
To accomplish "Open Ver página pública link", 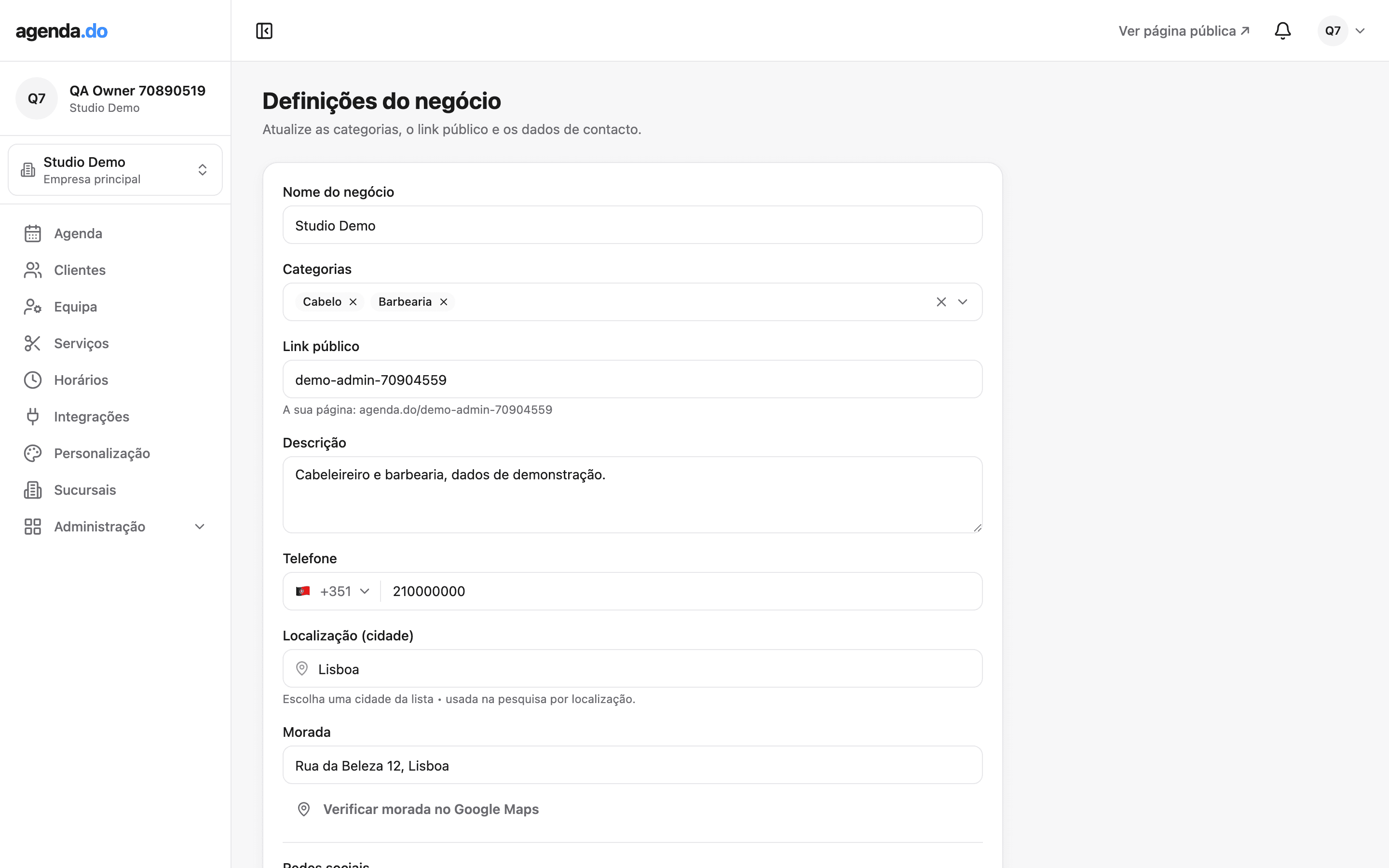I will click(1184, 31).
